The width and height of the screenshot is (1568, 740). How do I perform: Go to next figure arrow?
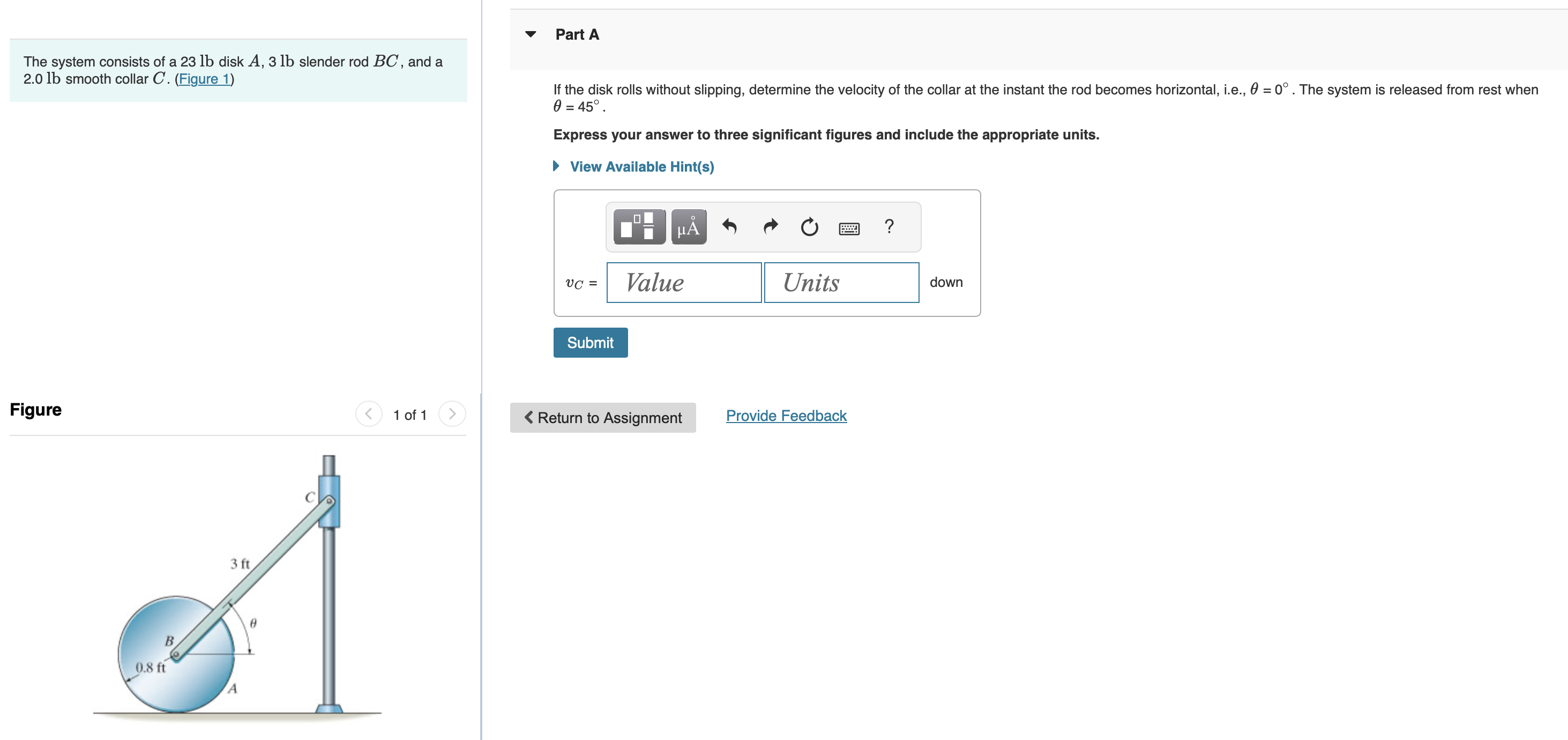pyautogui.click(x=452, y=414)
